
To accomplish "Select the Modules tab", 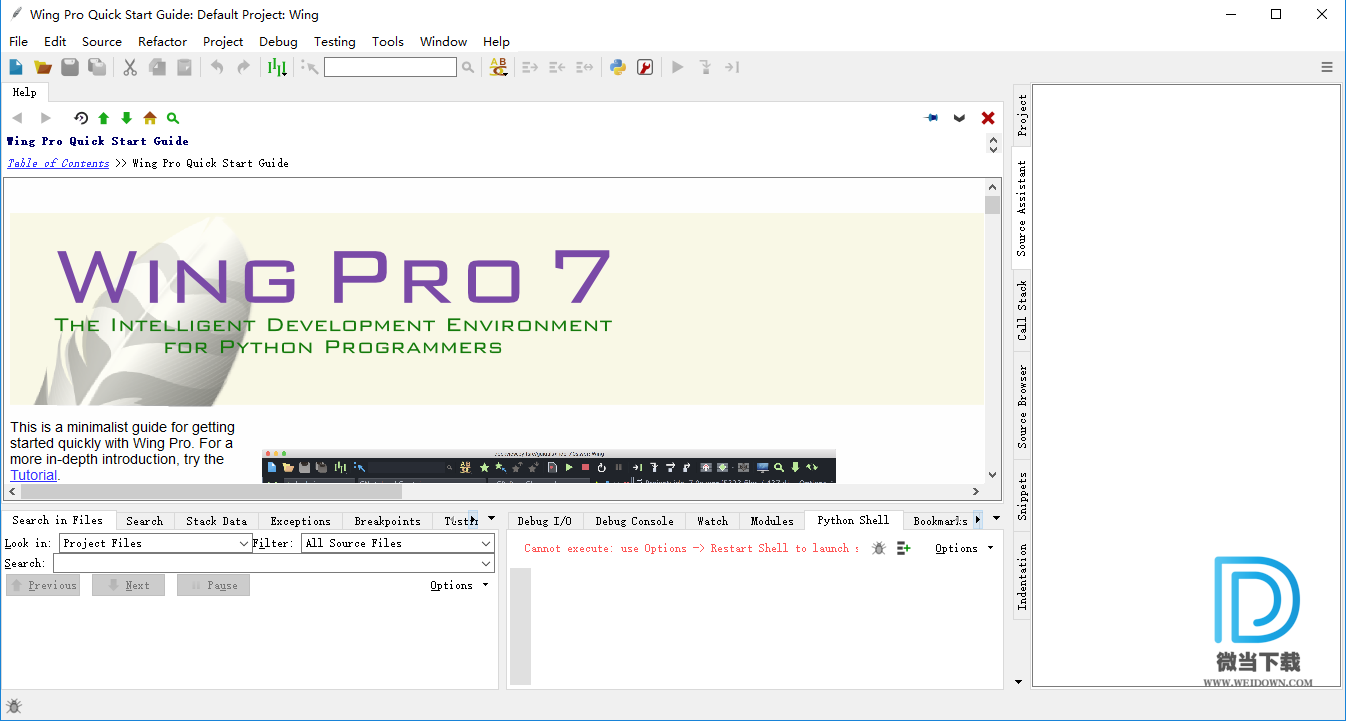I will pos(772,521).
